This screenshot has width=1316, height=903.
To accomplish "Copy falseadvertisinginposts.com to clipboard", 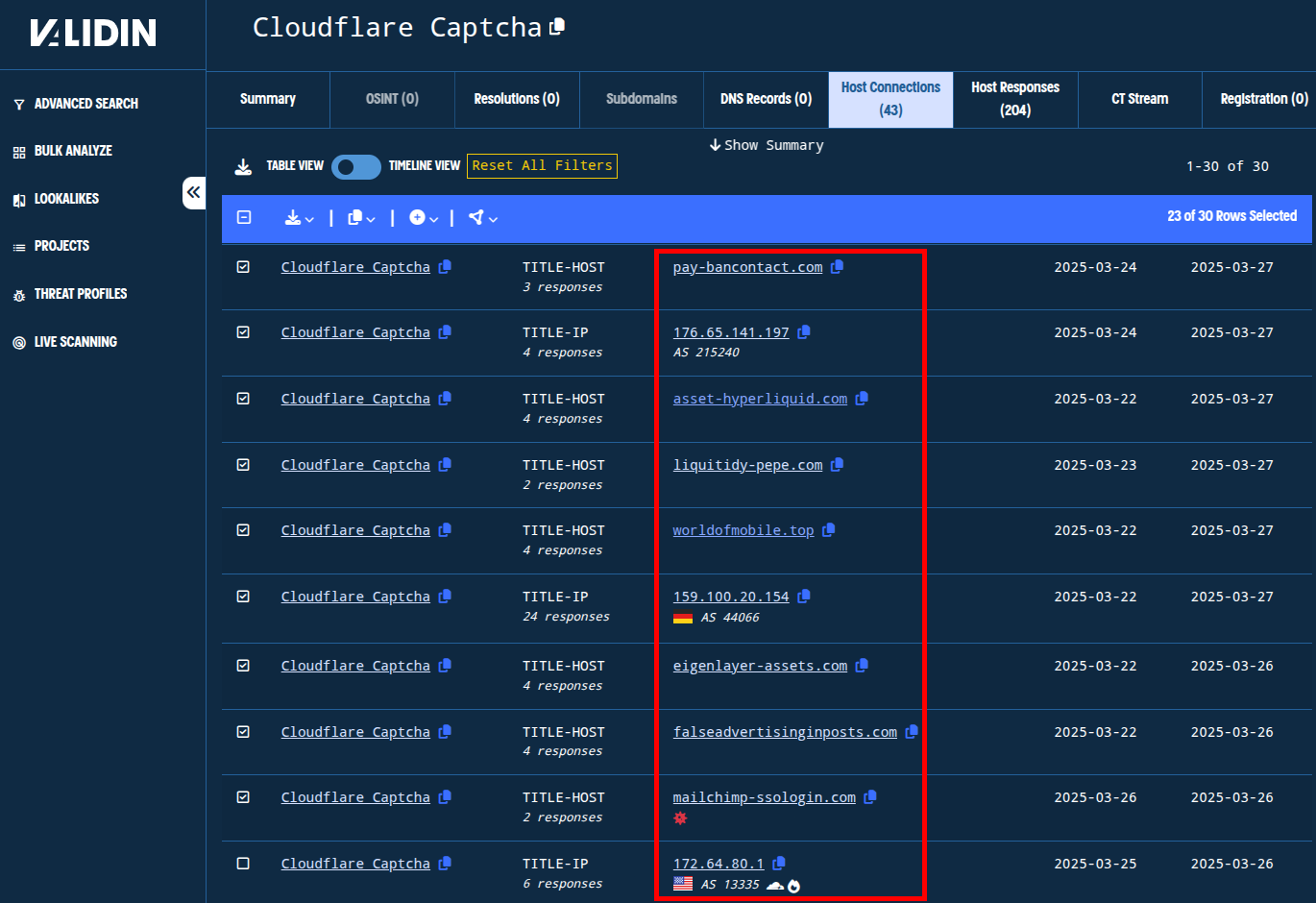I will [912, 732].
